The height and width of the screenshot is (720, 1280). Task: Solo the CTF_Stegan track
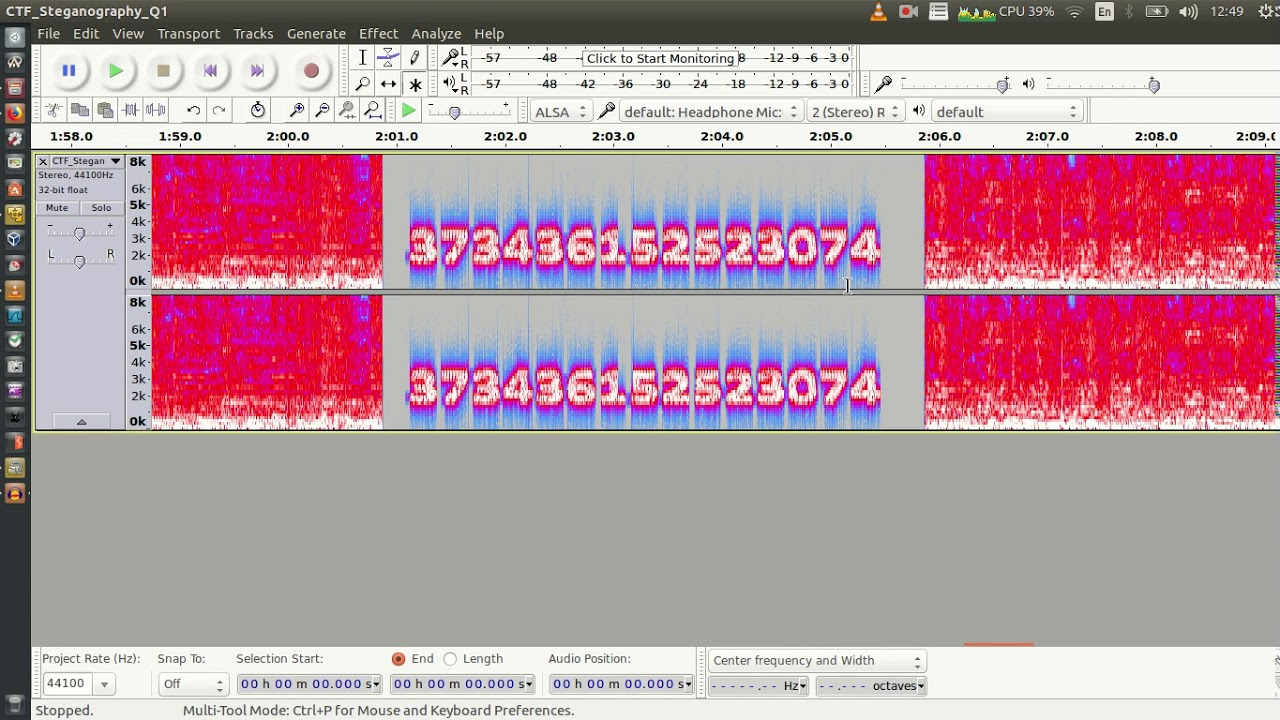pyautogui.click(x=101, y=208)
